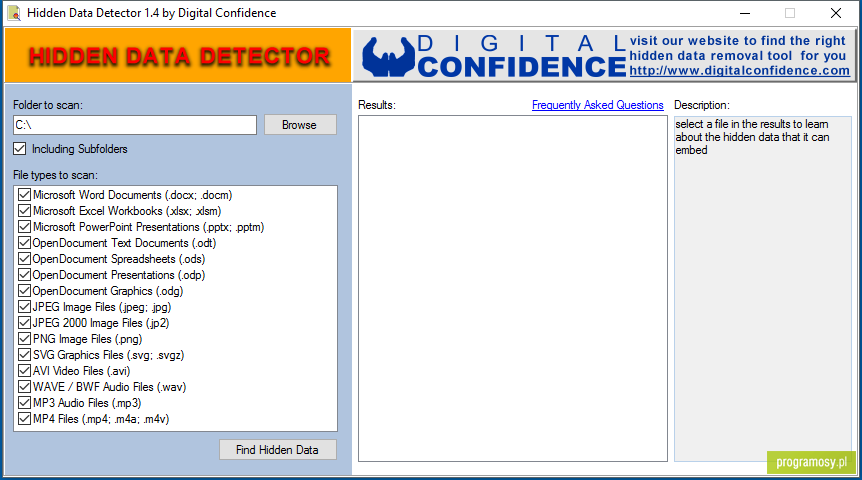Screen dimensions: 862x480
Task: Click the Browse button
Action: pyautogui.click(x=300, y=125)
